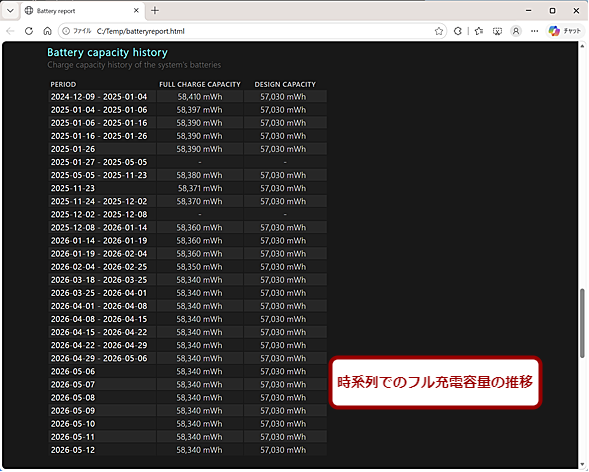View site information icon beside ファイル
The height and width of the screenshot is (472, 589).
66,31
